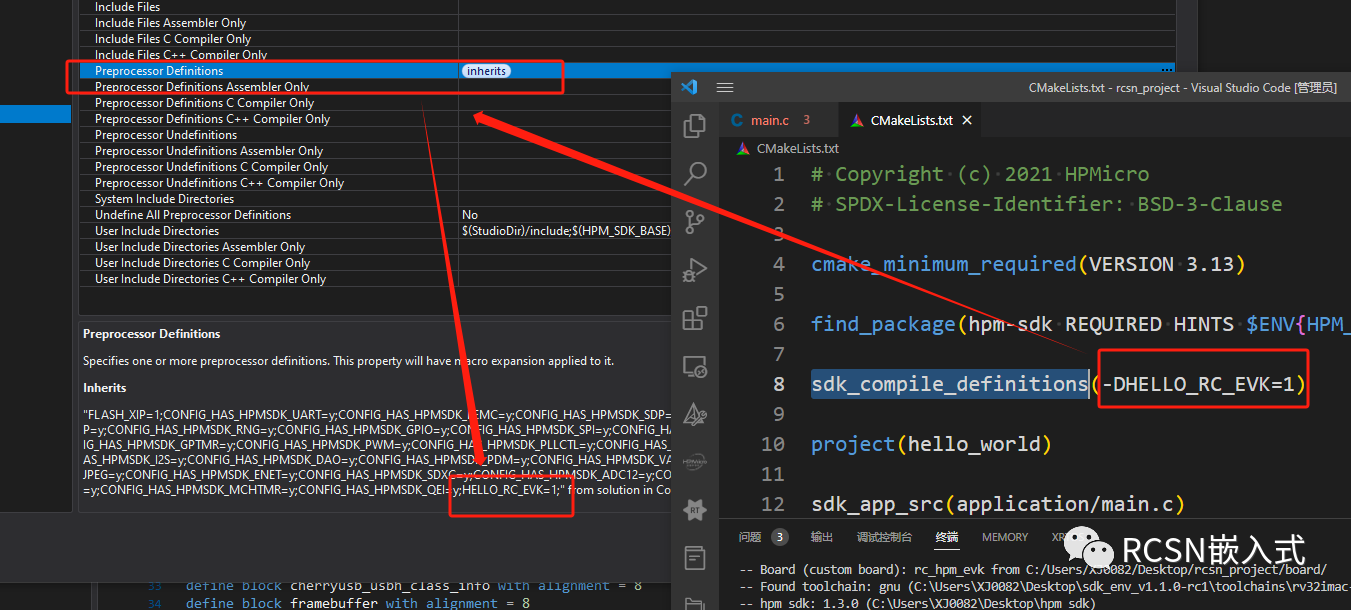Click the VS Code logo in title bar

[x=689, y=88]
